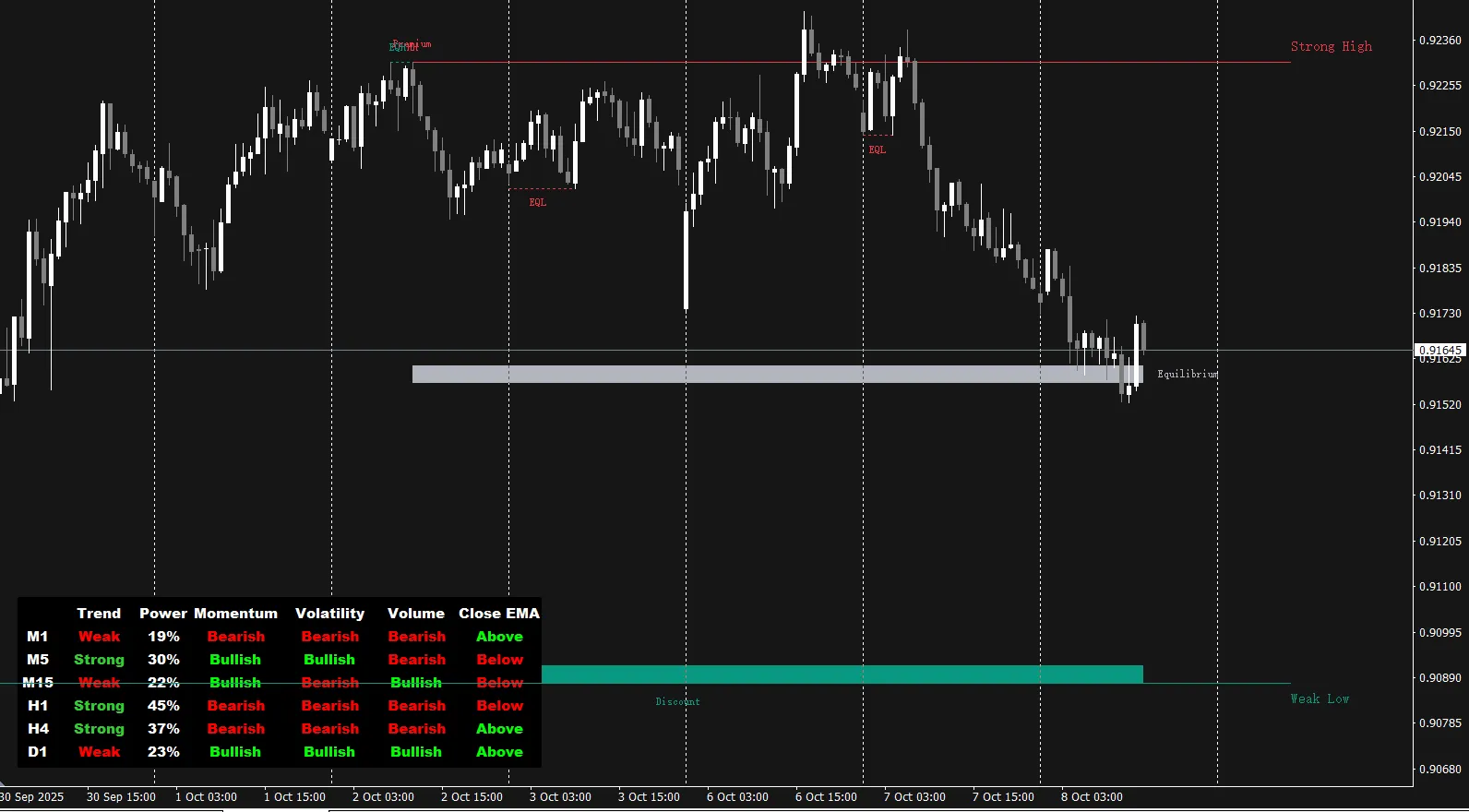Click the EQL label near 7 Oct 03:00
The width and height of the screenshot is (1469, 812).
(877, 149)
